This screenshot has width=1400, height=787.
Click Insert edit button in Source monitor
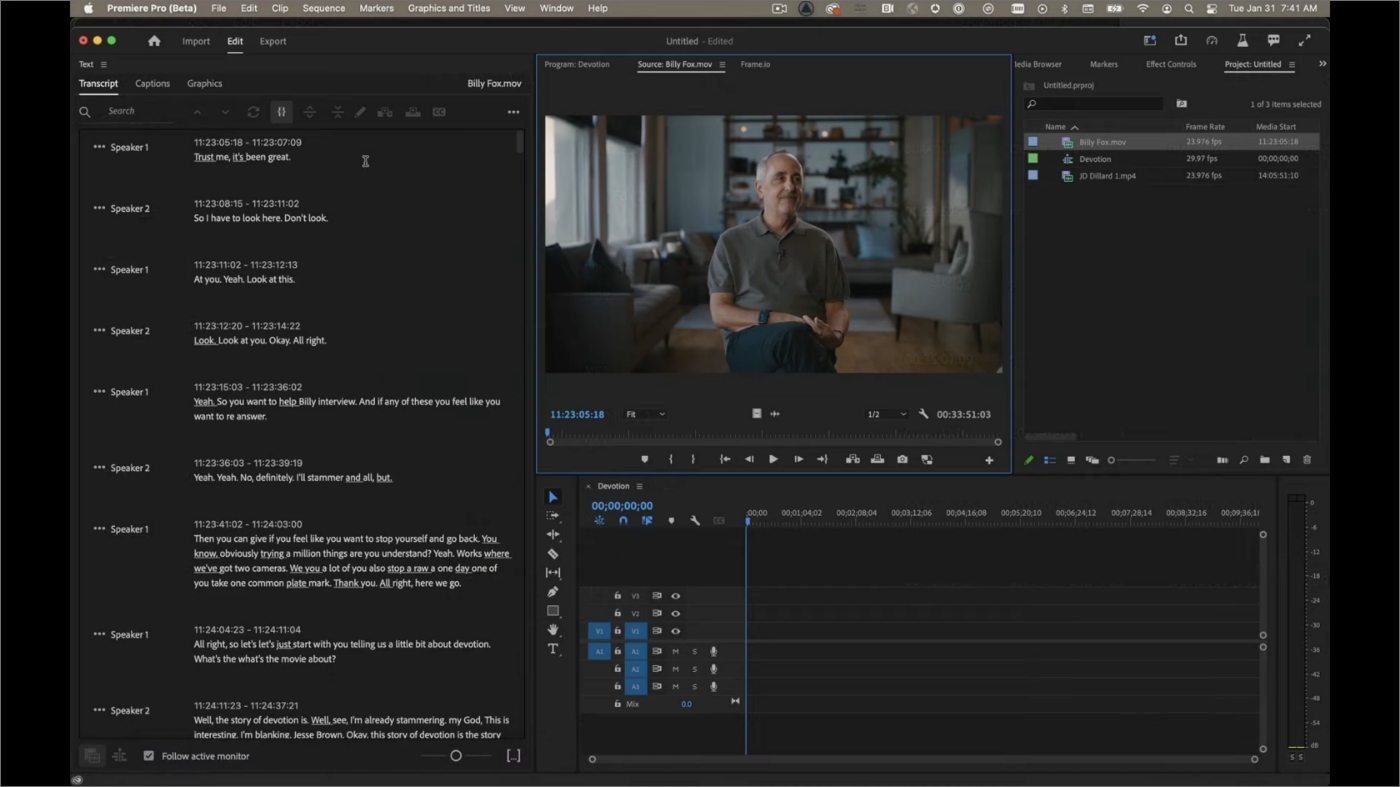tap(853, 460)
